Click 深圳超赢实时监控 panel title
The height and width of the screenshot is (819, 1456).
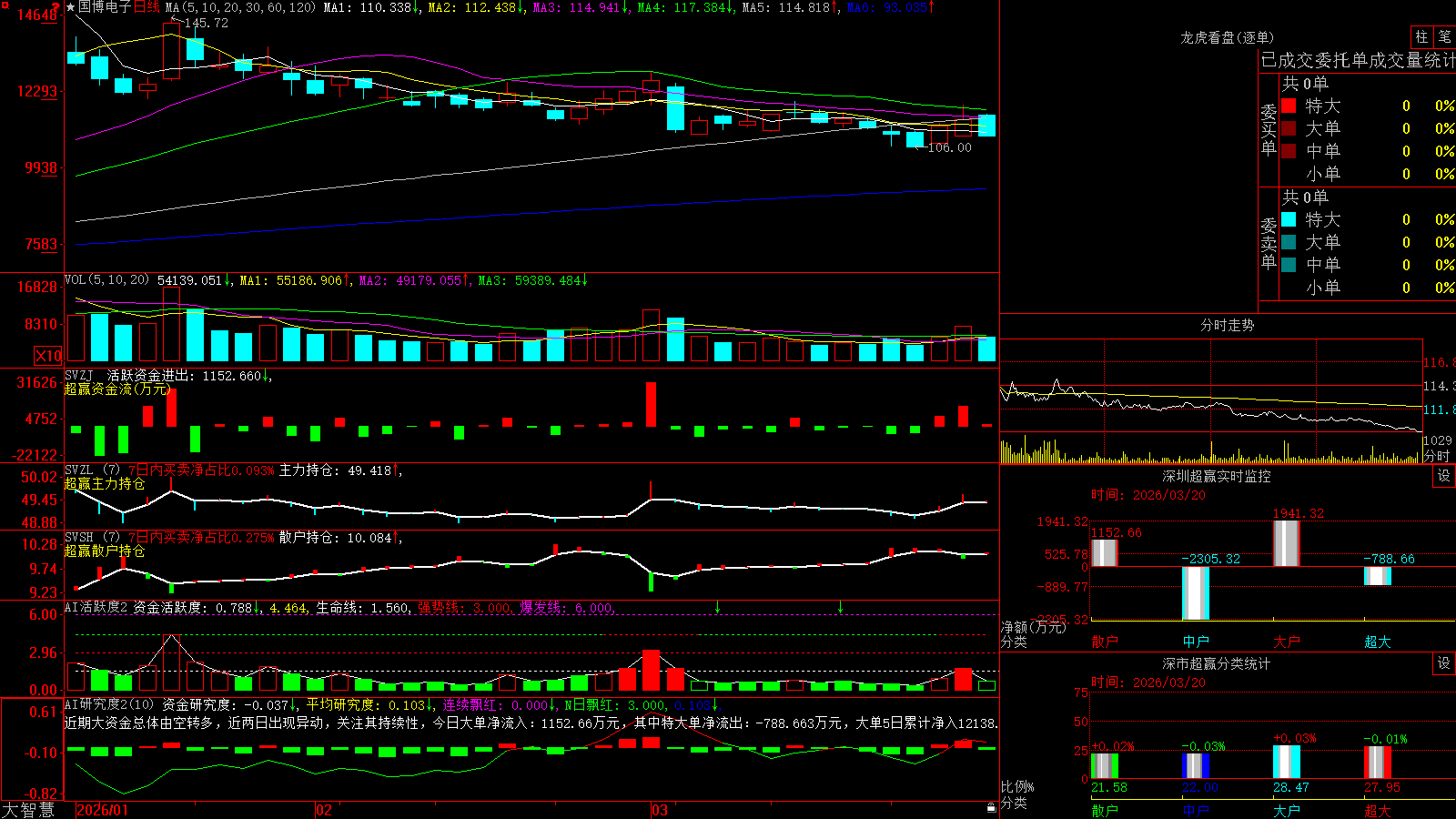tap(1217, 476)
